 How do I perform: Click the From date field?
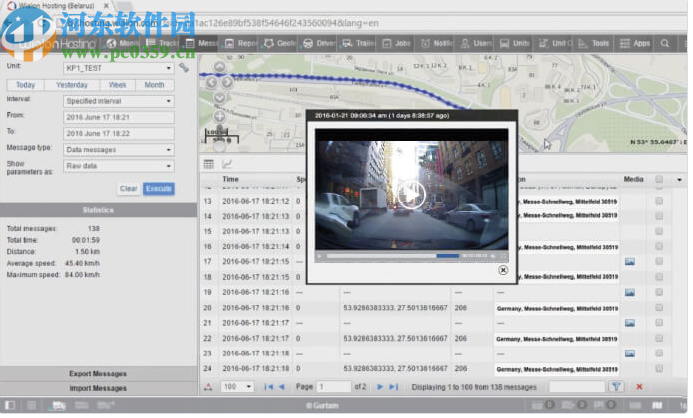pos(119,118)
